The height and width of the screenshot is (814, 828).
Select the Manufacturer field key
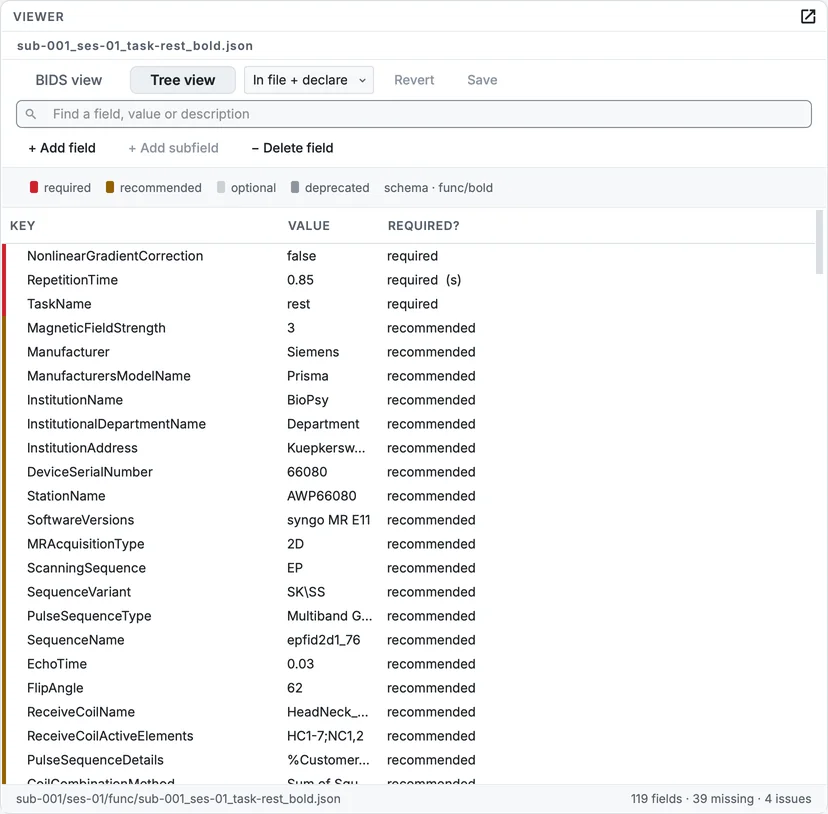tap(68, 352)
